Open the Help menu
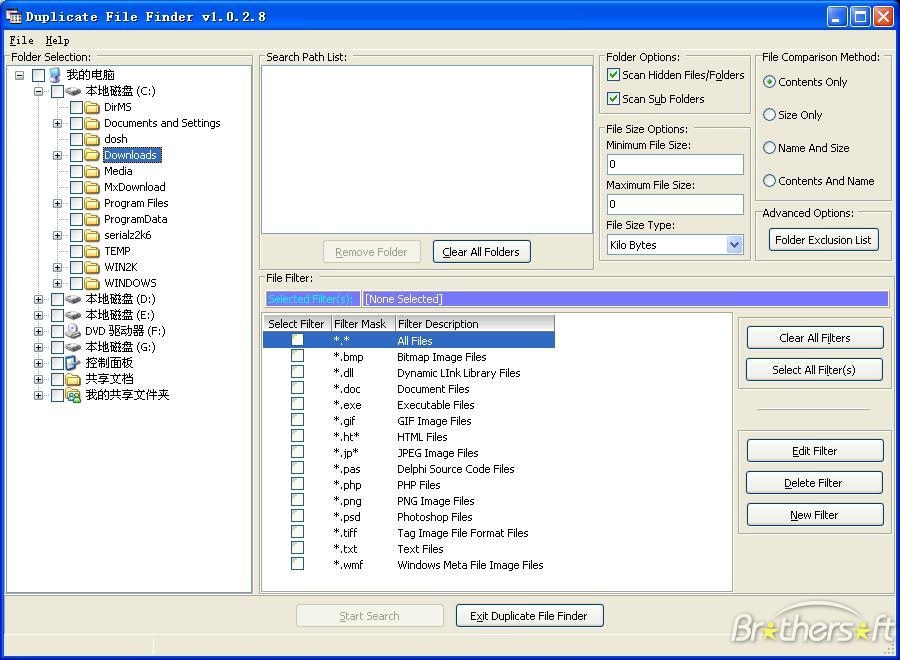Screen dimensions: 900x660 (x=57, y=40)
